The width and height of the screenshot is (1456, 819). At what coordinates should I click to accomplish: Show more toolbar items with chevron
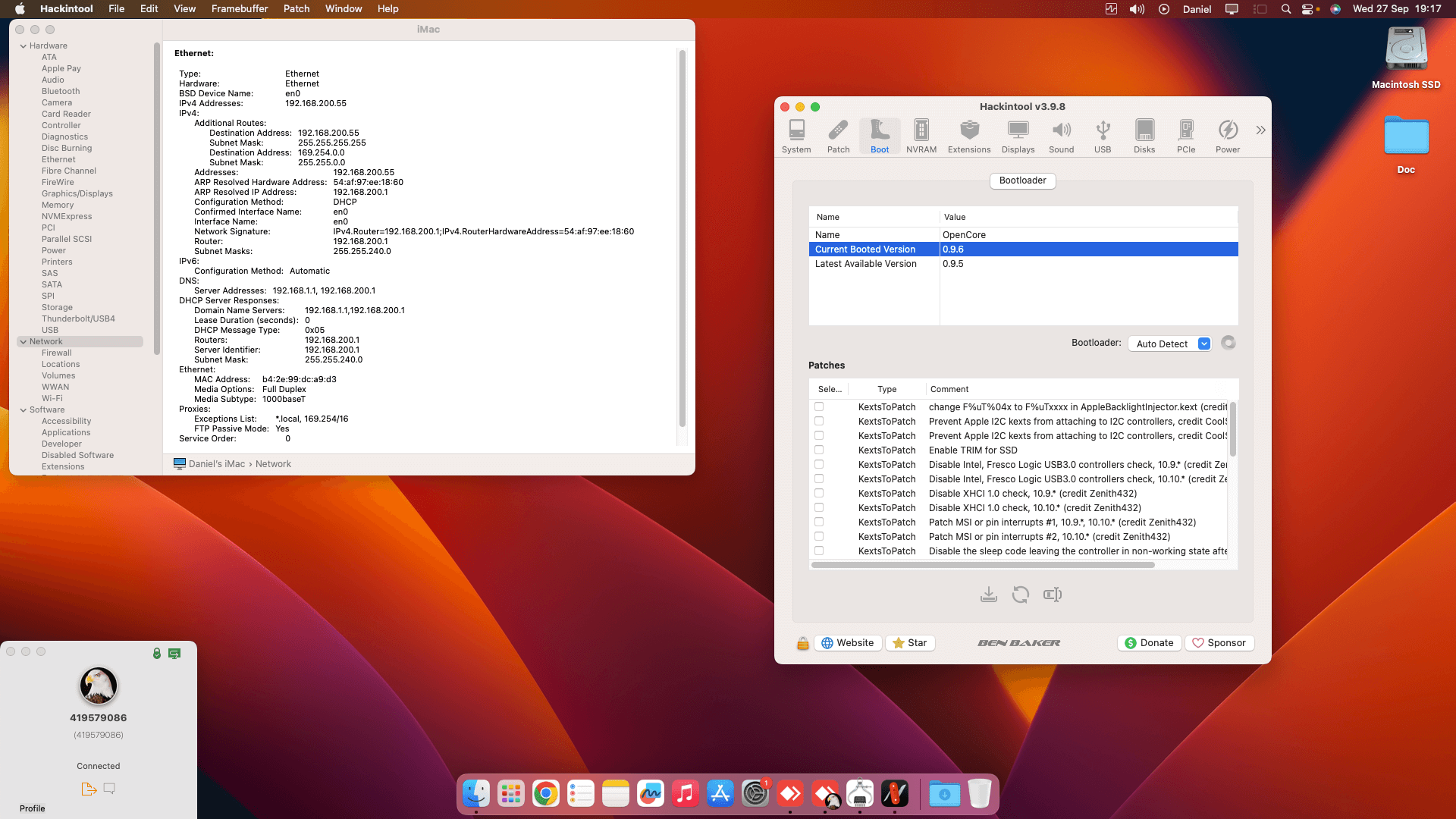[1260, 130]
